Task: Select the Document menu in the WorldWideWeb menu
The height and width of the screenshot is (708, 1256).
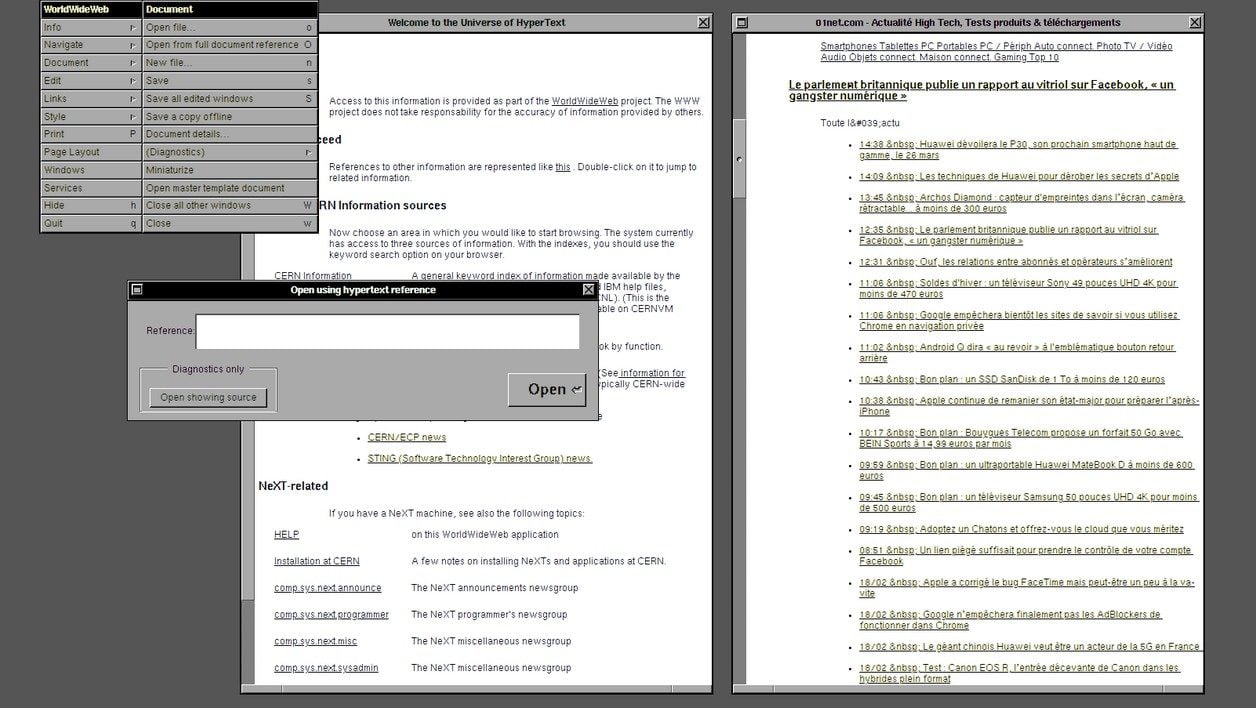Action: pyautogui.click(x=90, y=63)
